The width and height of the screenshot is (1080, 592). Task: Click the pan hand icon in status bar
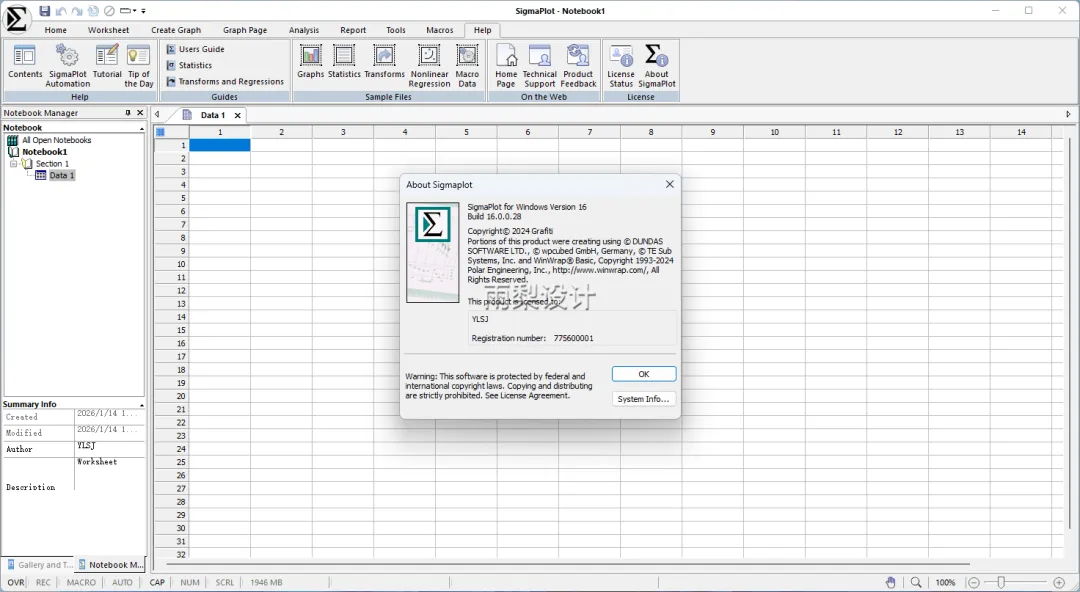point(891,582)
